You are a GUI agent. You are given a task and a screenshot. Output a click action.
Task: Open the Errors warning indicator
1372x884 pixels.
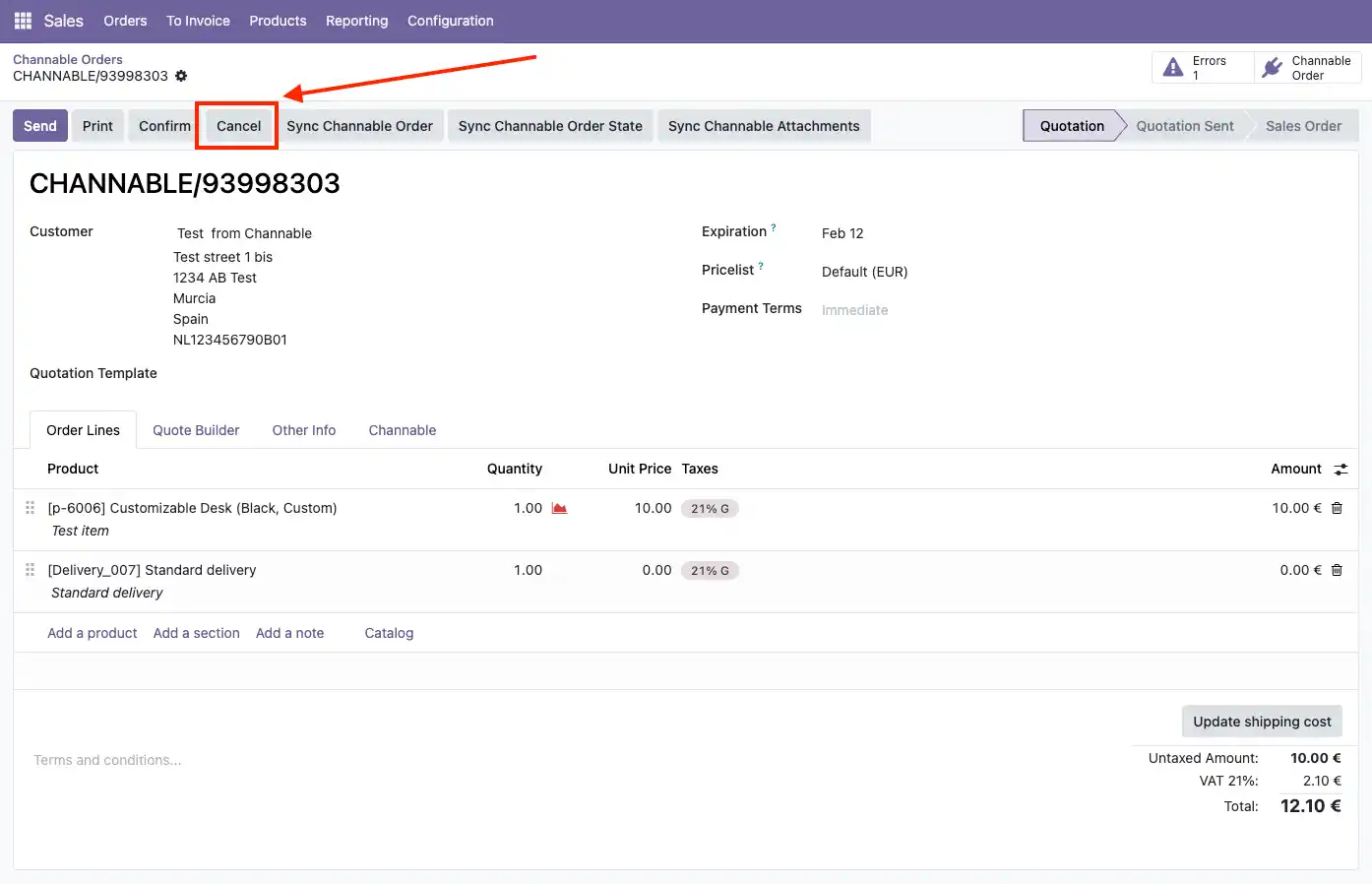tap(1202, 67)
